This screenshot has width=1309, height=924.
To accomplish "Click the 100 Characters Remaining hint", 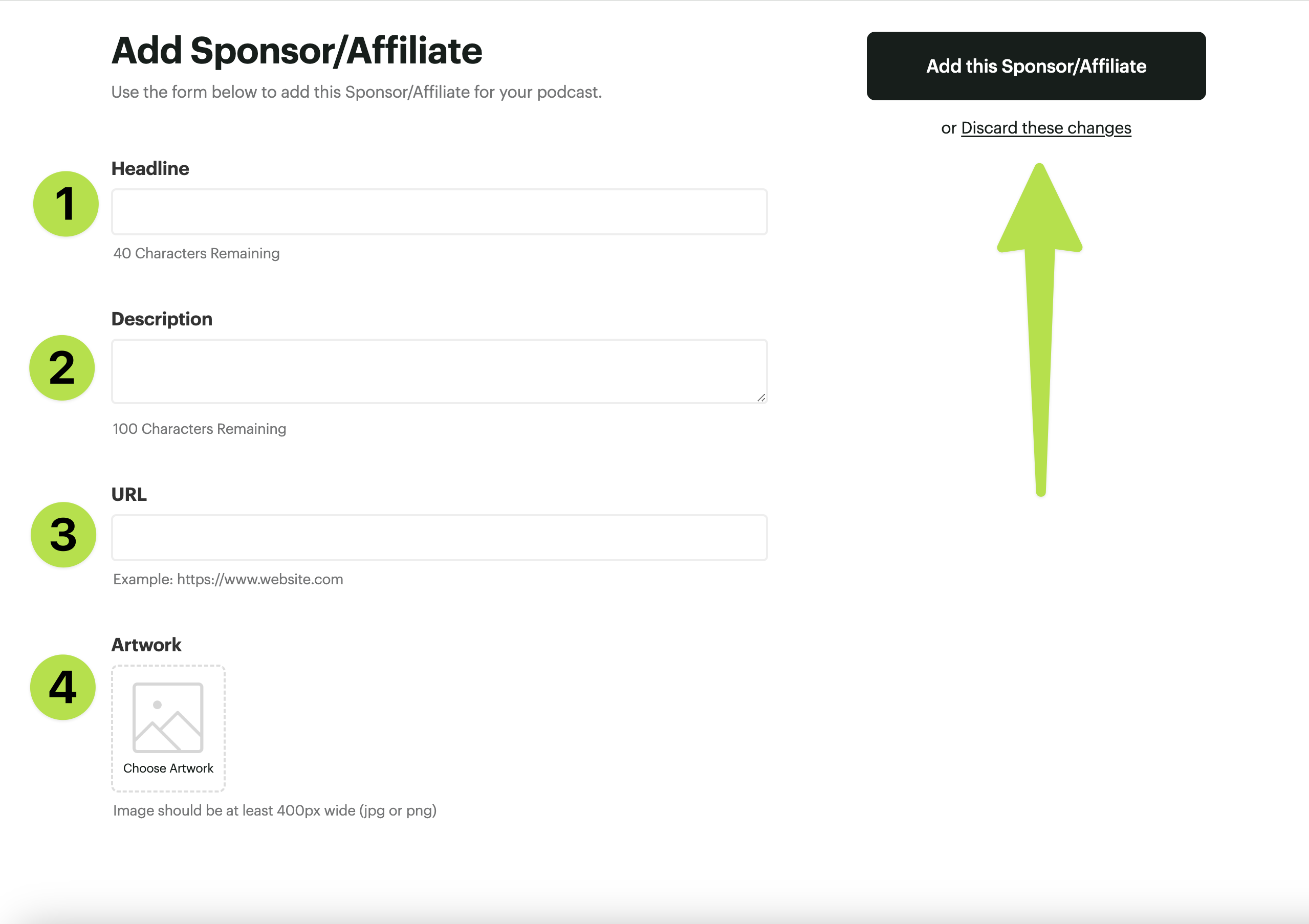I will (200, 429).
